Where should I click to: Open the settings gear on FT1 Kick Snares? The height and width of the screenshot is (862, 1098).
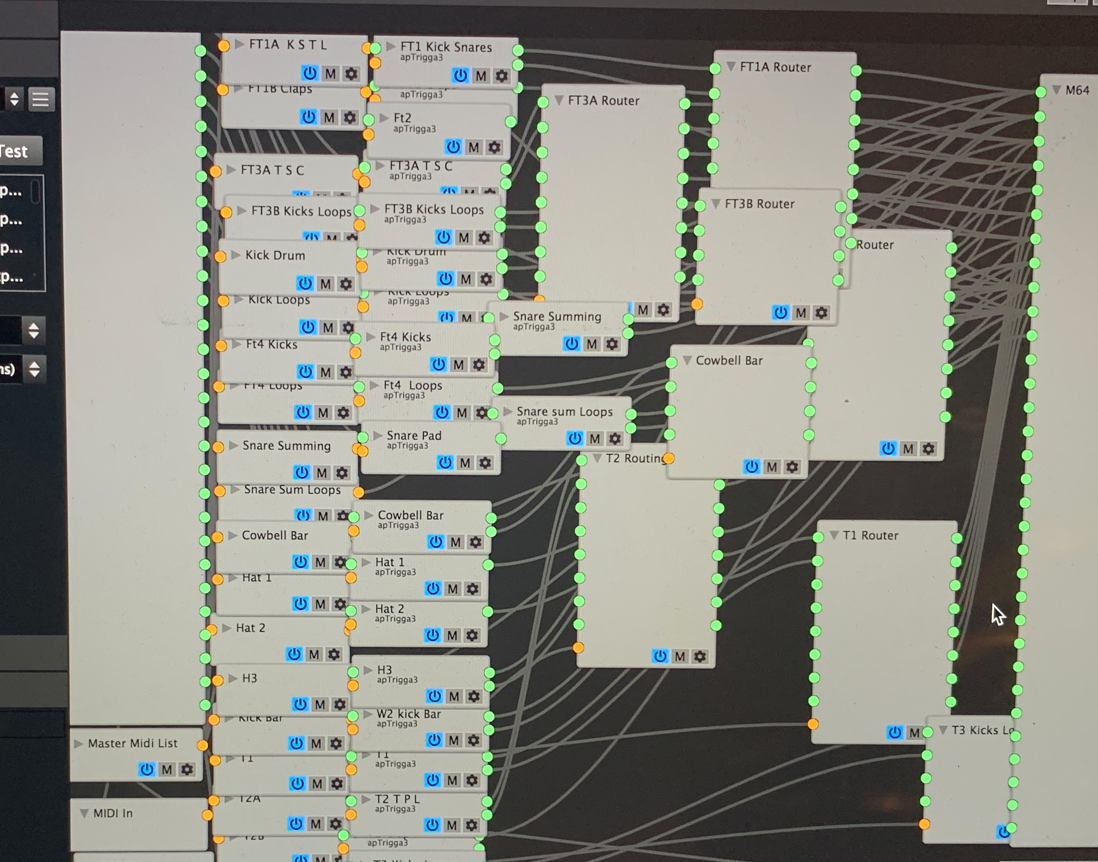coord(500,75)
